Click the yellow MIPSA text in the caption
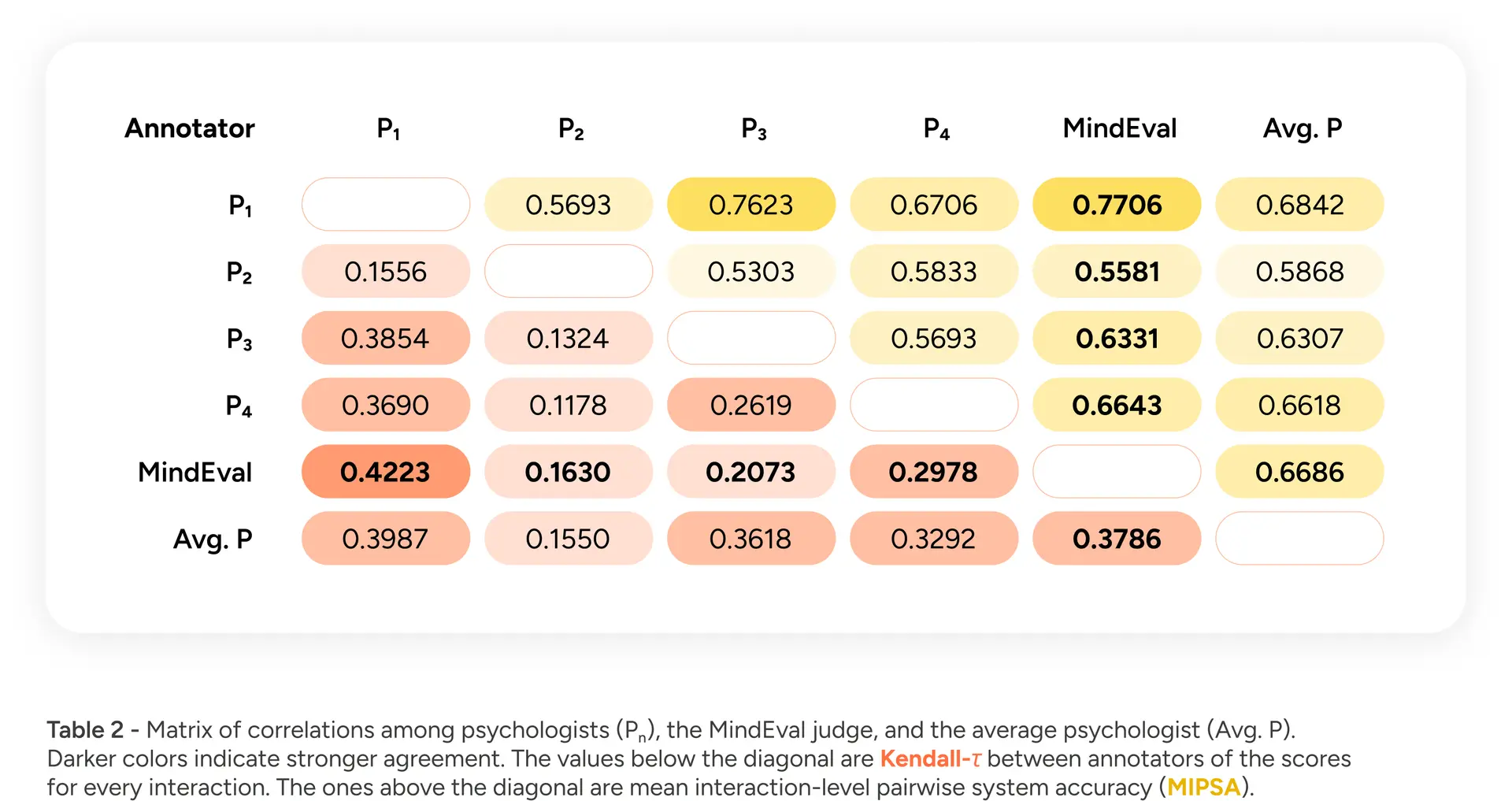Image resolution: width=1512 pixels, height=801 pixels. point(1203,787)
